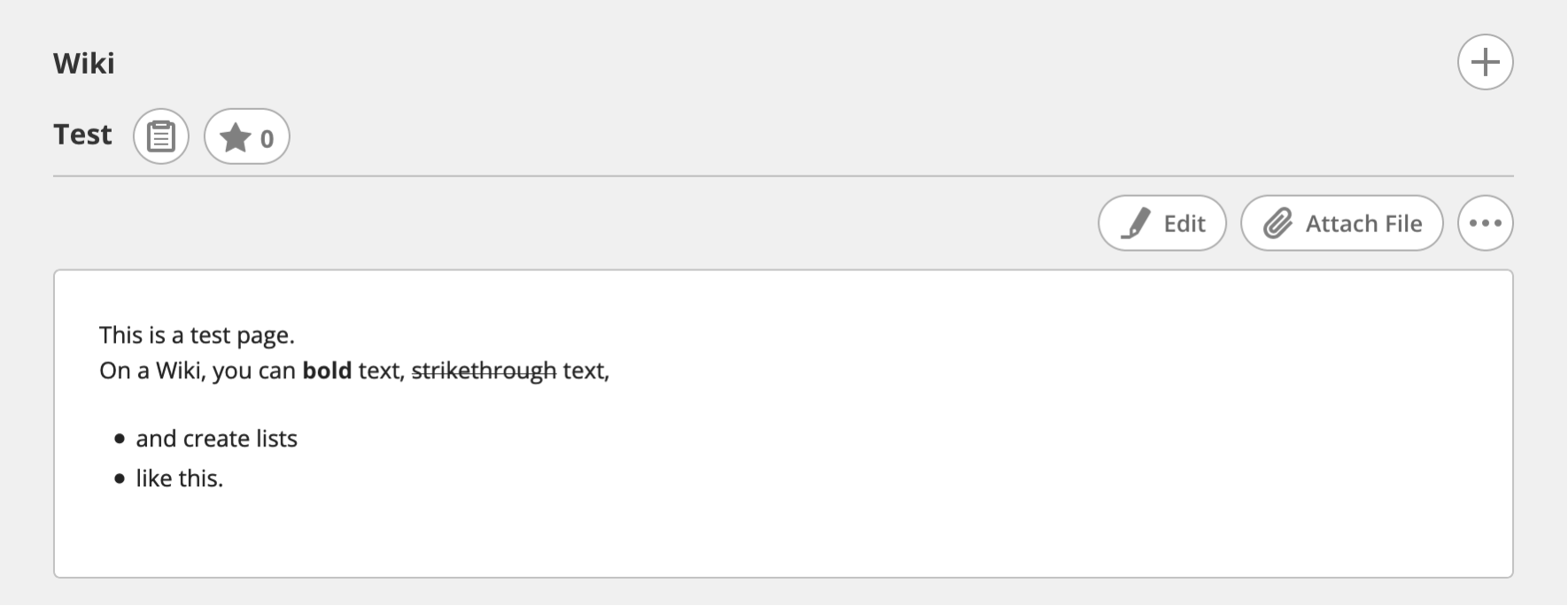Click the Wiki section heading
The height and width of the screenshot is (606, 1568).
click(x=84, y=63)
